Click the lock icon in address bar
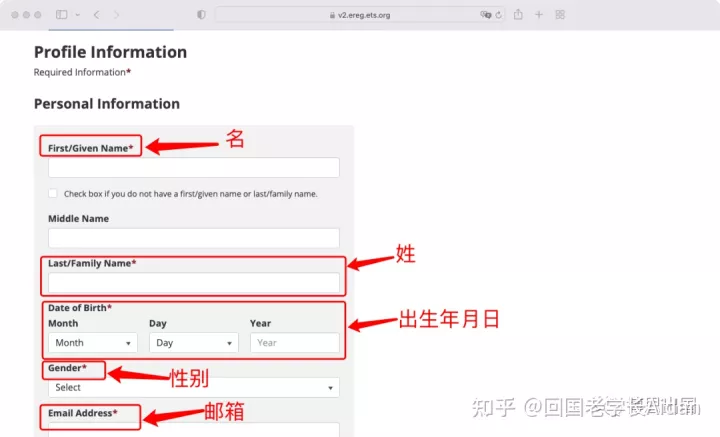Screen dimensions: 720x437 coord(332,15)
